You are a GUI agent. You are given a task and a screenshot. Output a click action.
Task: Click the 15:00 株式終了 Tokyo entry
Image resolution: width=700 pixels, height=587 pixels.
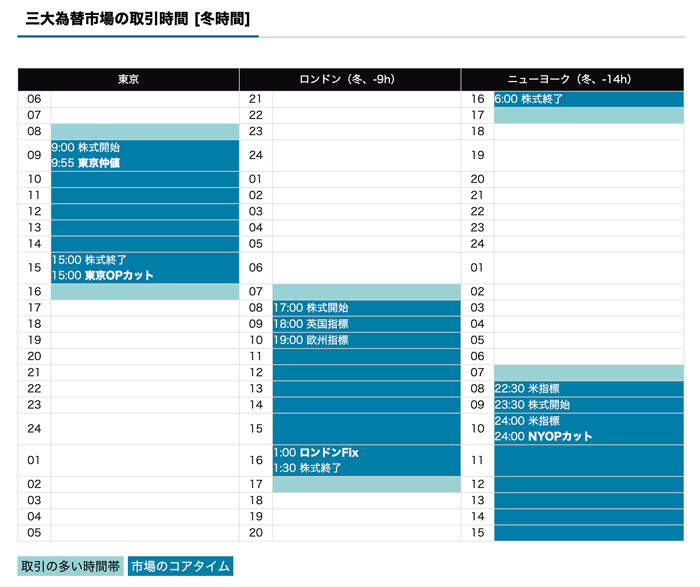[89, 260]
